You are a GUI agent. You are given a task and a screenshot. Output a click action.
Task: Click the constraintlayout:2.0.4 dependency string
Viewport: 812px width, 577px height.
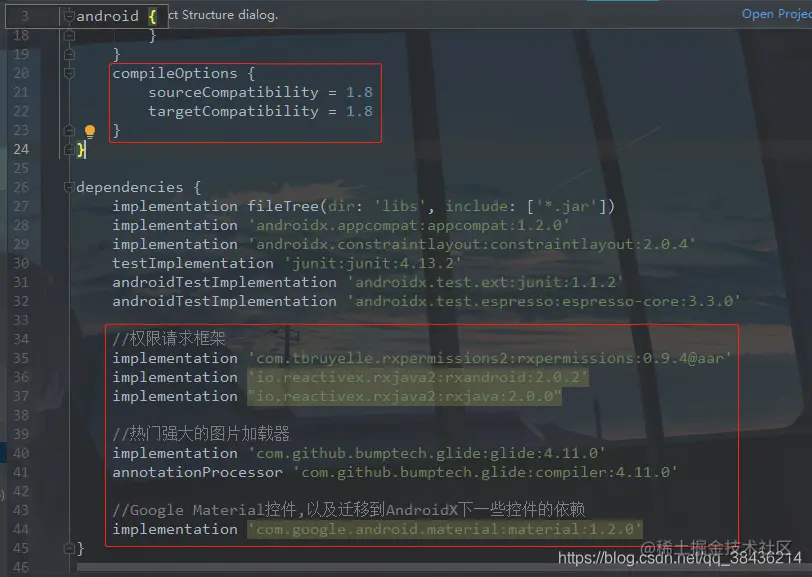point(471,244)
